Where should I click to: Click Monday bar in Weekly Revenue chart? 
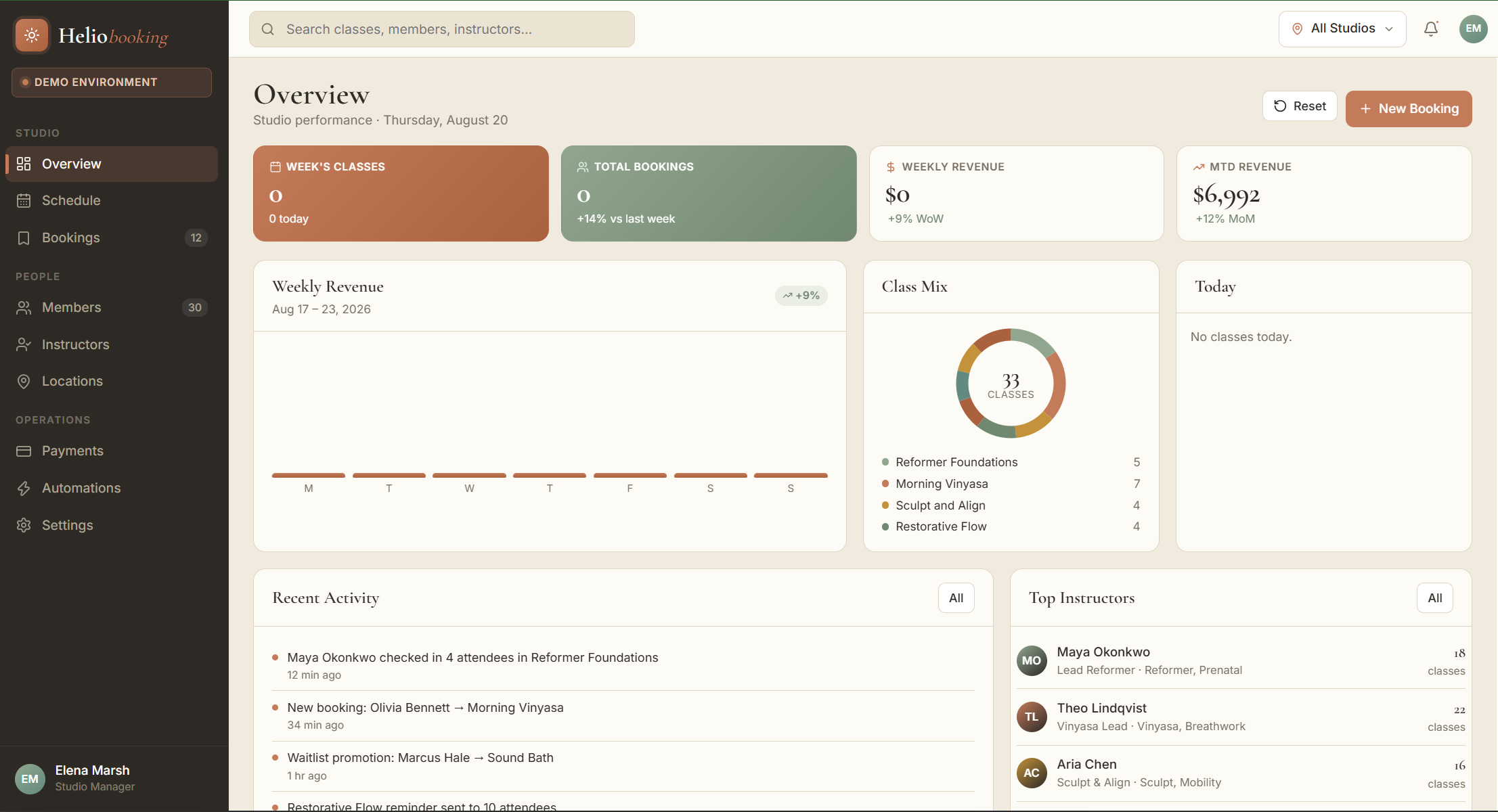[x=309, y=475]
